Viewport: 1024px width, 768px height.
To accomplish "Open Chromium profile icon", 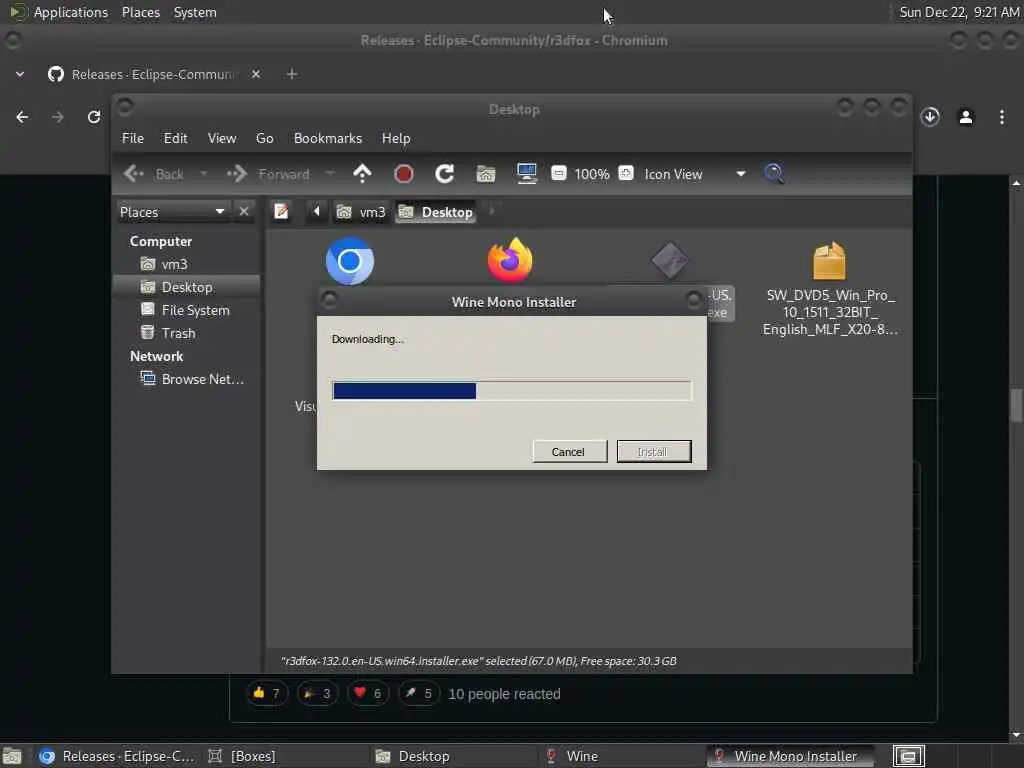I will (966, 117).
